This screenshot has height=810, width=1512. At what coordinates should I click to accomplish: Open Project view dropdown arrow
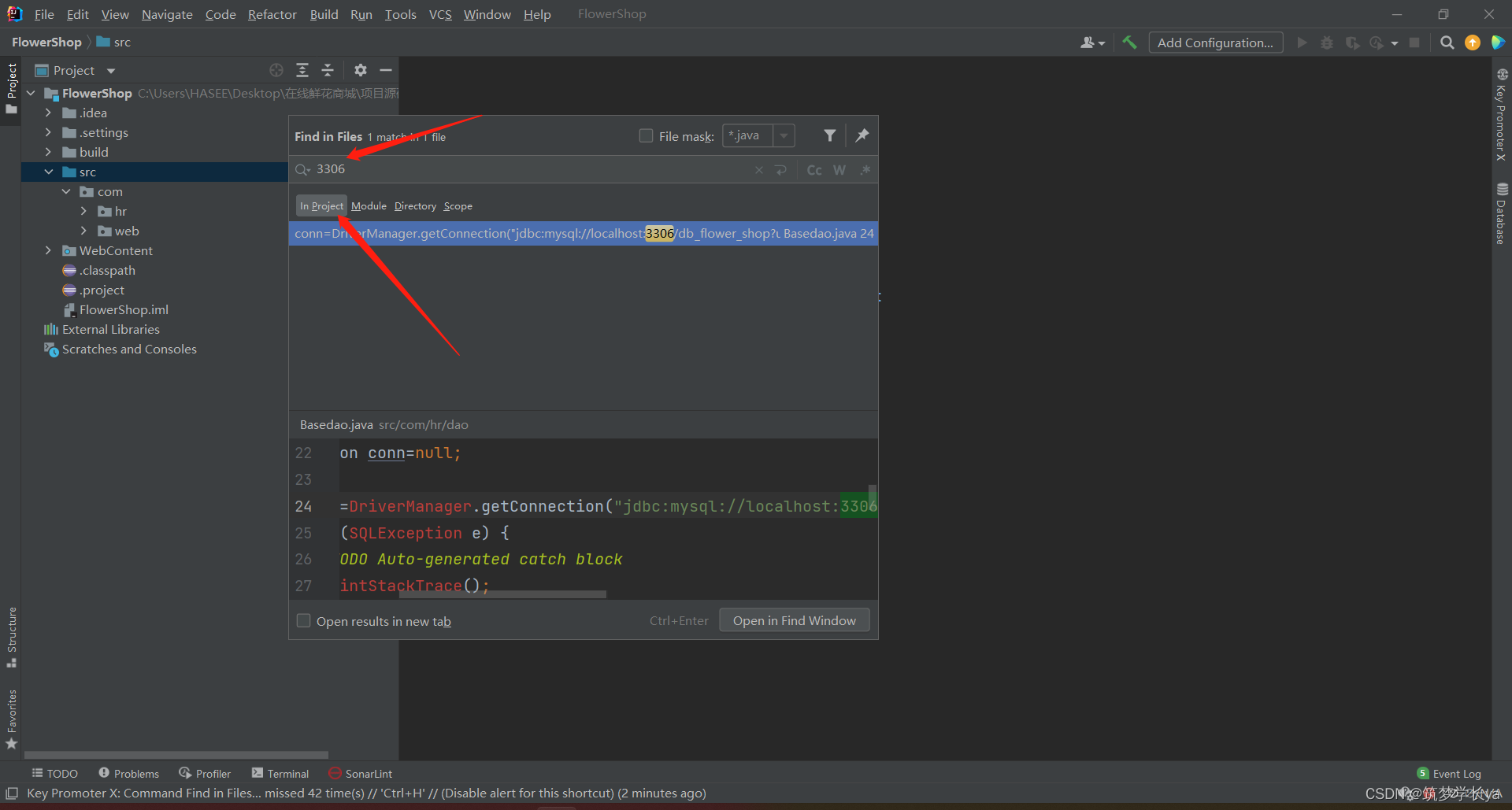pos(111,71)
